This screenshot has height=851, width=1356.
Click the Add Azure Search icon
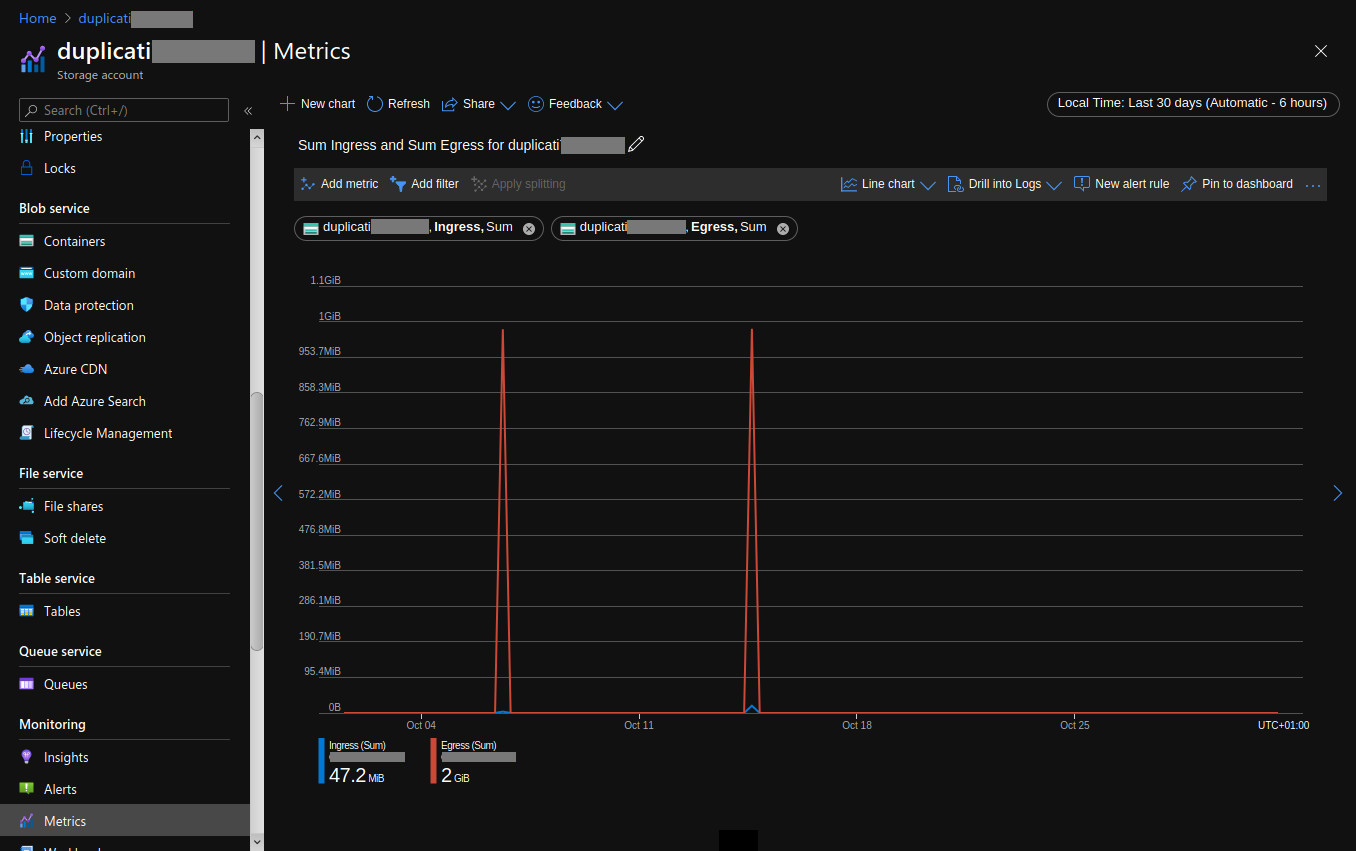click(x=27, y=401)
